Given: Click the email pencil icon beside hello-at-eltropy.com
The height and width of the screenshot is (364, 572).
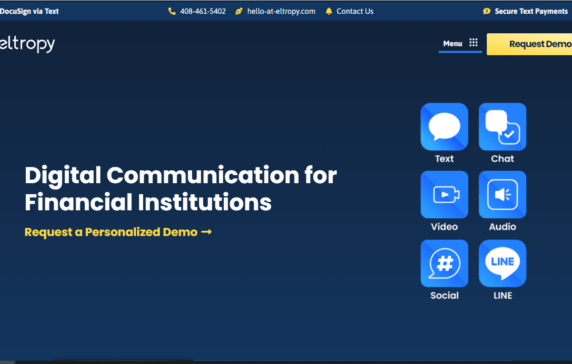Looking at the screenshot, I should click(x=239, y=11).
